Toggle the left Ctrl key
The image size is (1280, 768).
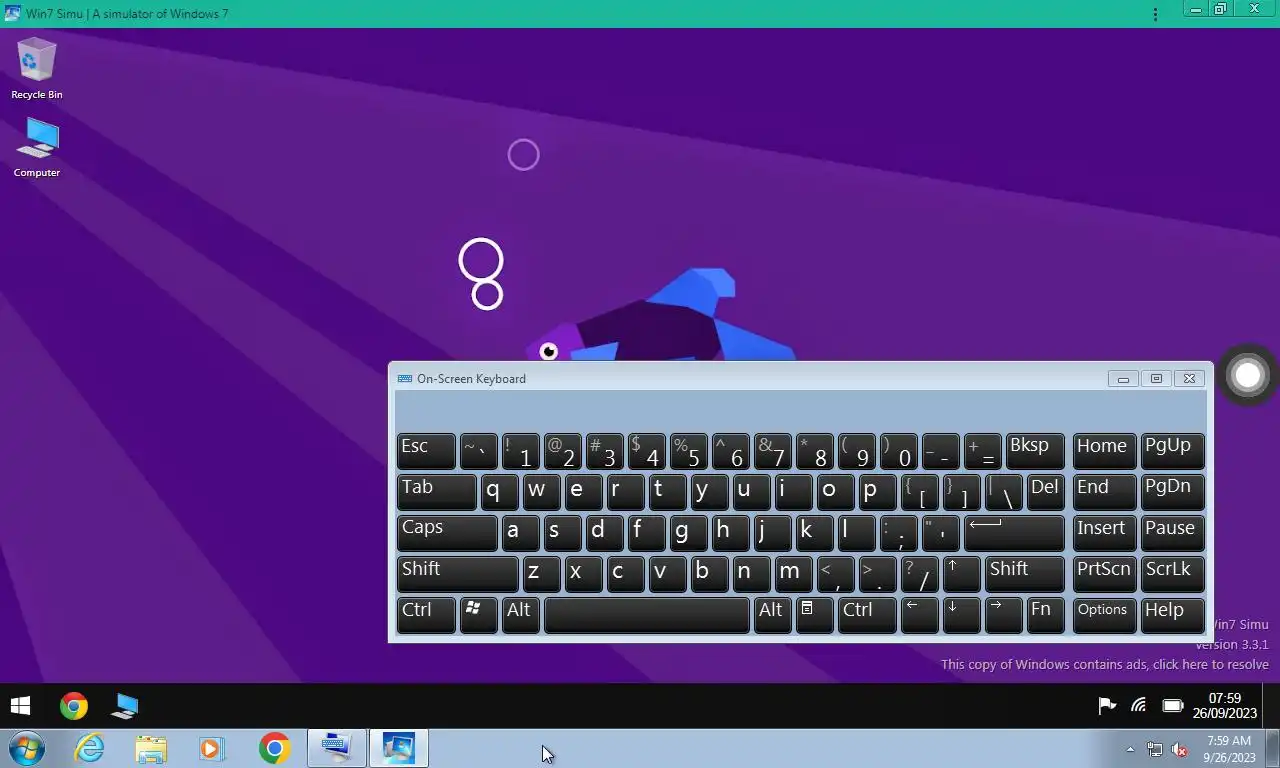(426, 615)
